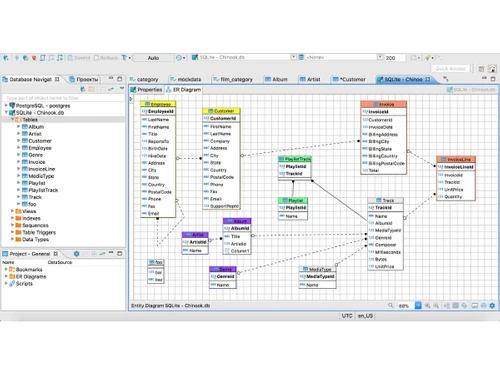This screenshot has width=500, height=375.
Task: Click the Employee table header in diagram
Action: tap(158, 104)
